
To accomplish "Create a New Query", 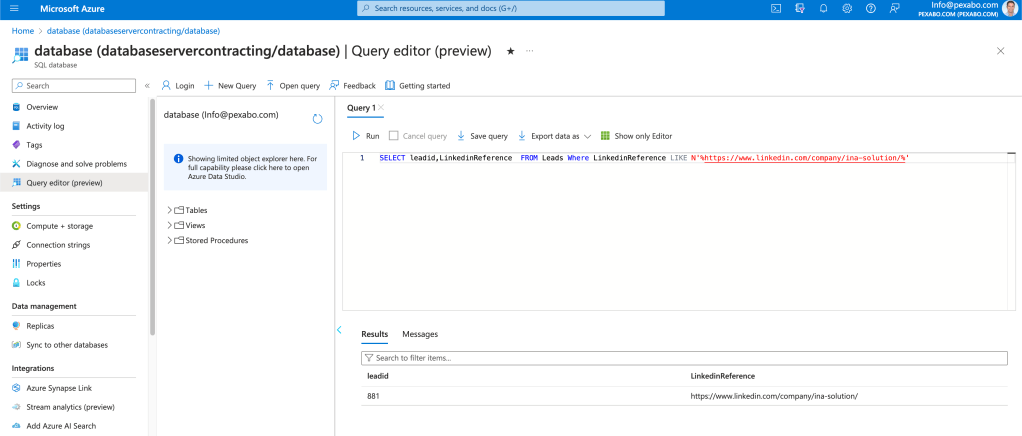I will [x=230, y=85].
